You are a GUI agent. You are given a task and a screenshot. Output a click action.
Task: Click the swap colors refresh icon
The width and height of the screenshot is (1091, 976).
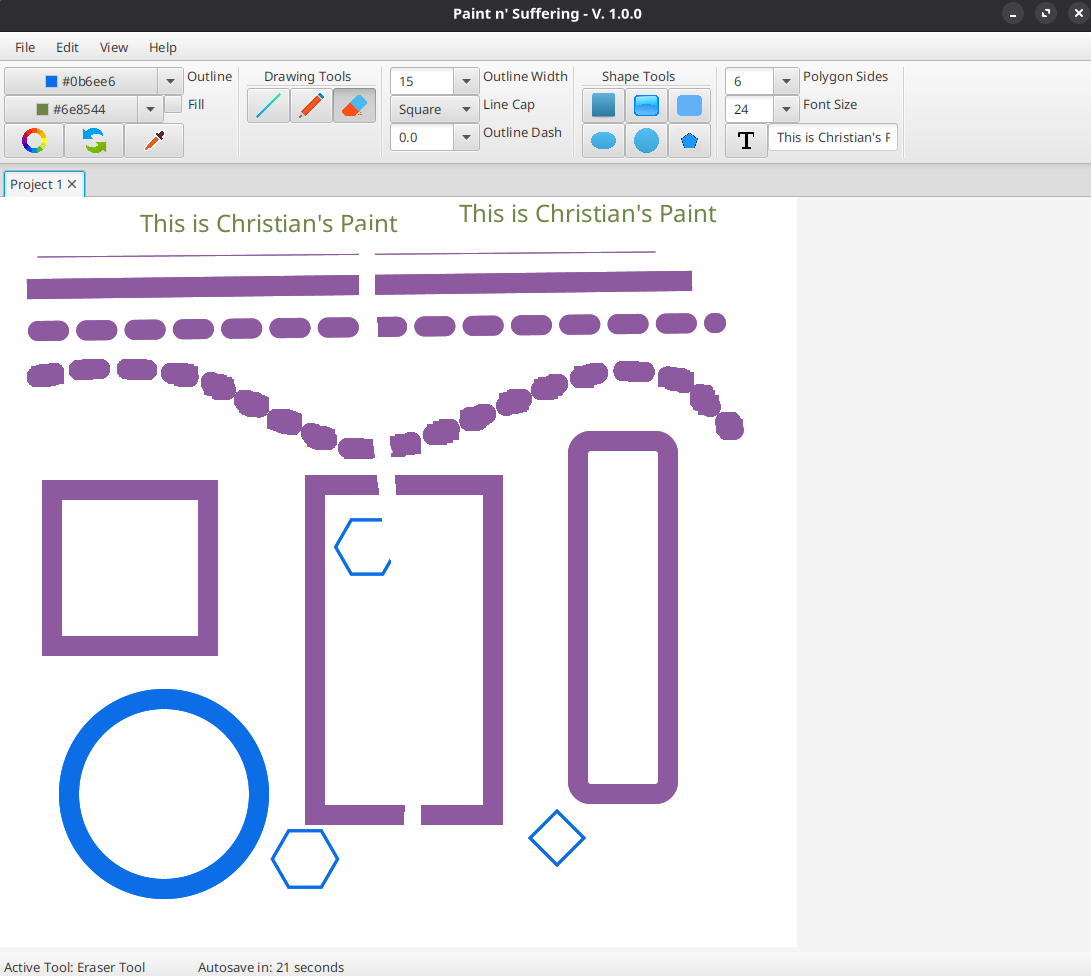point(94,141)
